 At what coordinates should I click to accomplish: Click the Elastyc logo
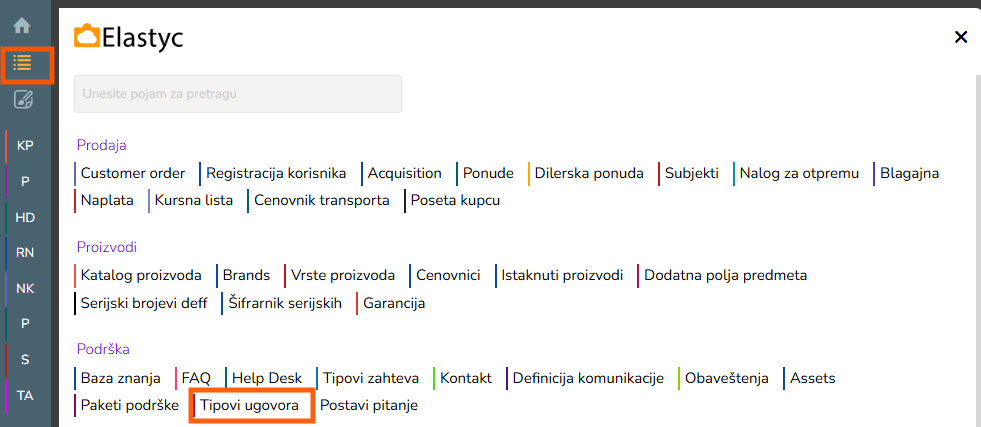129,38
